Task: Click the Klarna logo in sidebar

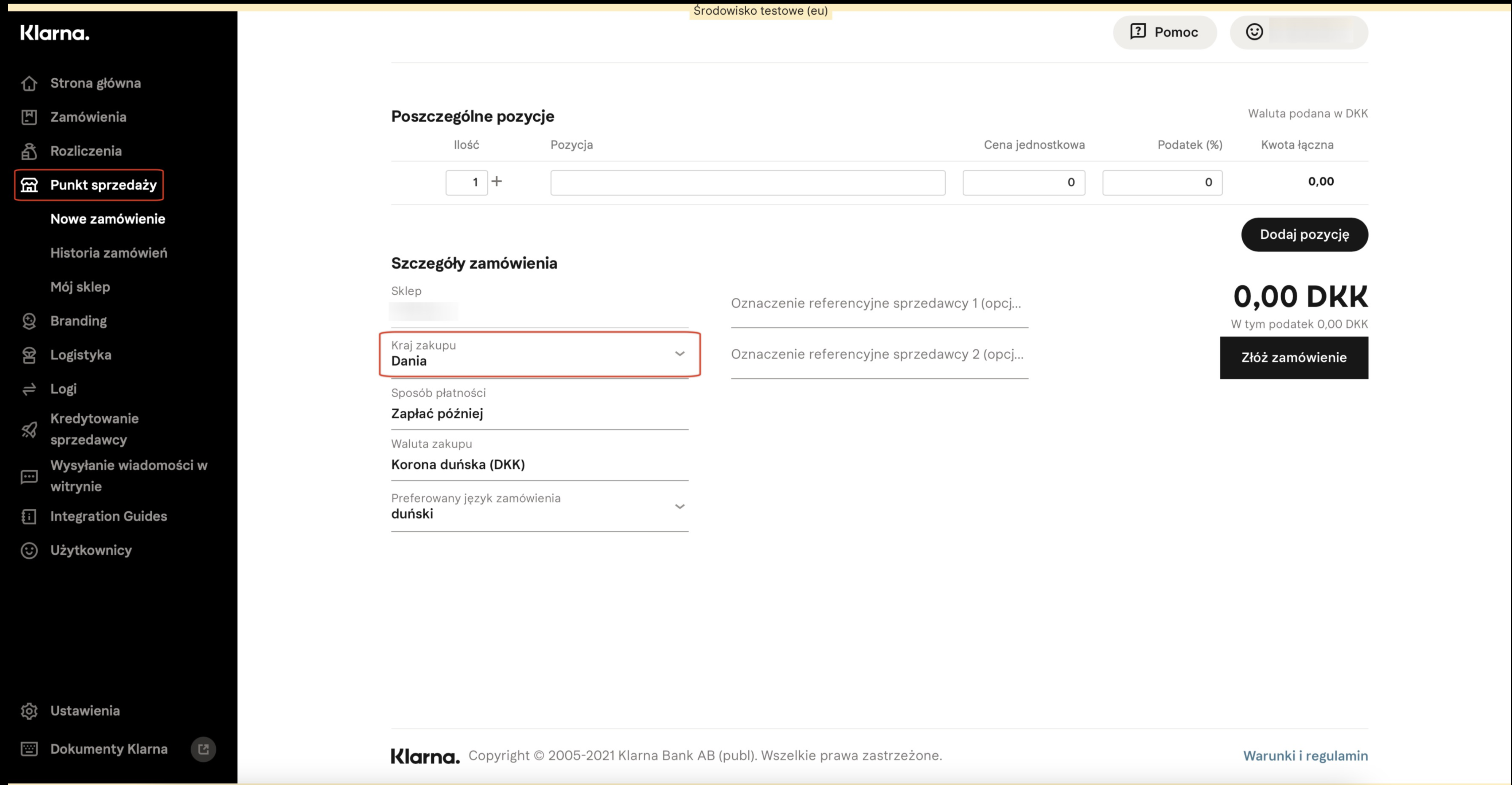Action: point(55,33)
